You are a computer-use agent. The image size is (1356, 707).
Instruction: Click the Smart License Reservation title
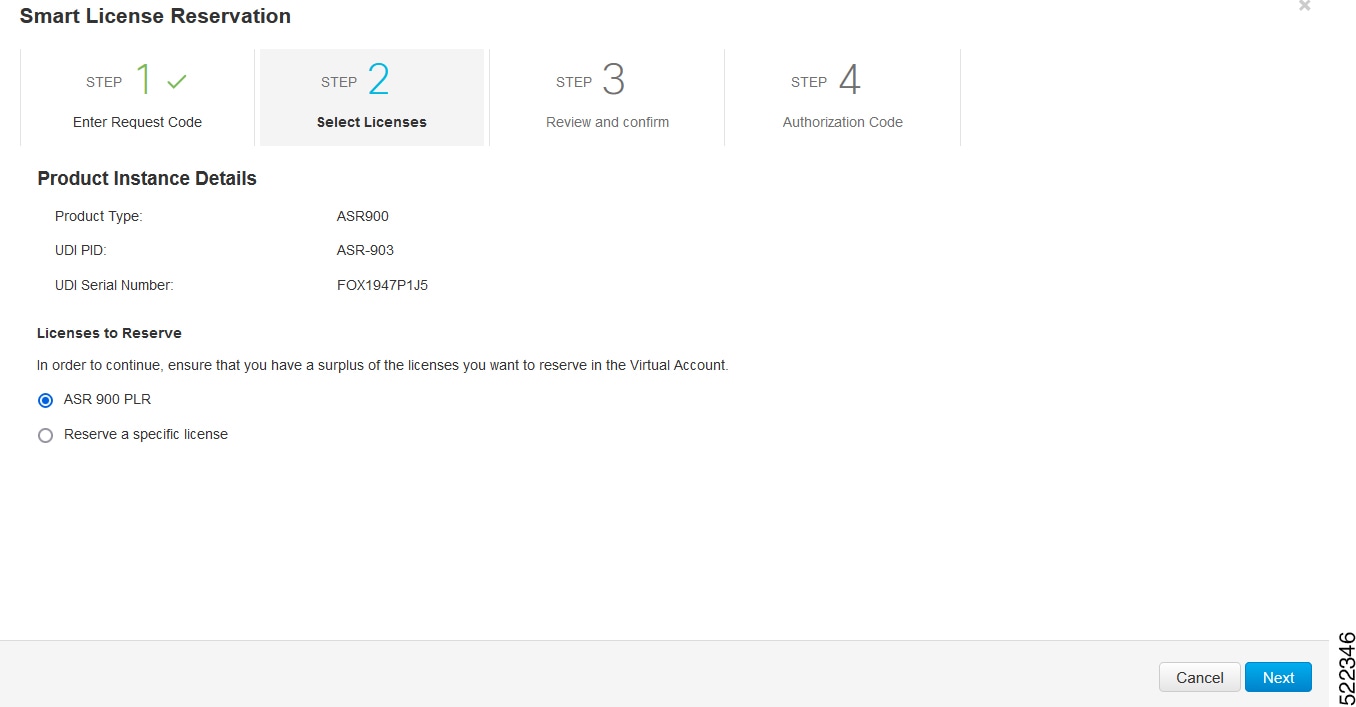point(155,16)
